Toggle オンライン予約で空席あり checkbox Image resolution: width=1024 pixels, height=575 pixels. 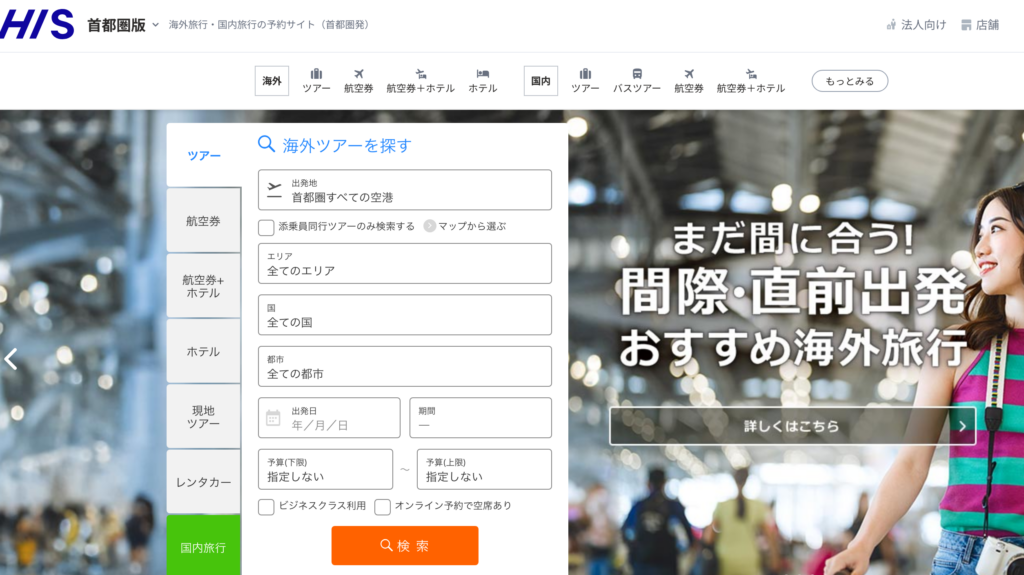(382, 506)
